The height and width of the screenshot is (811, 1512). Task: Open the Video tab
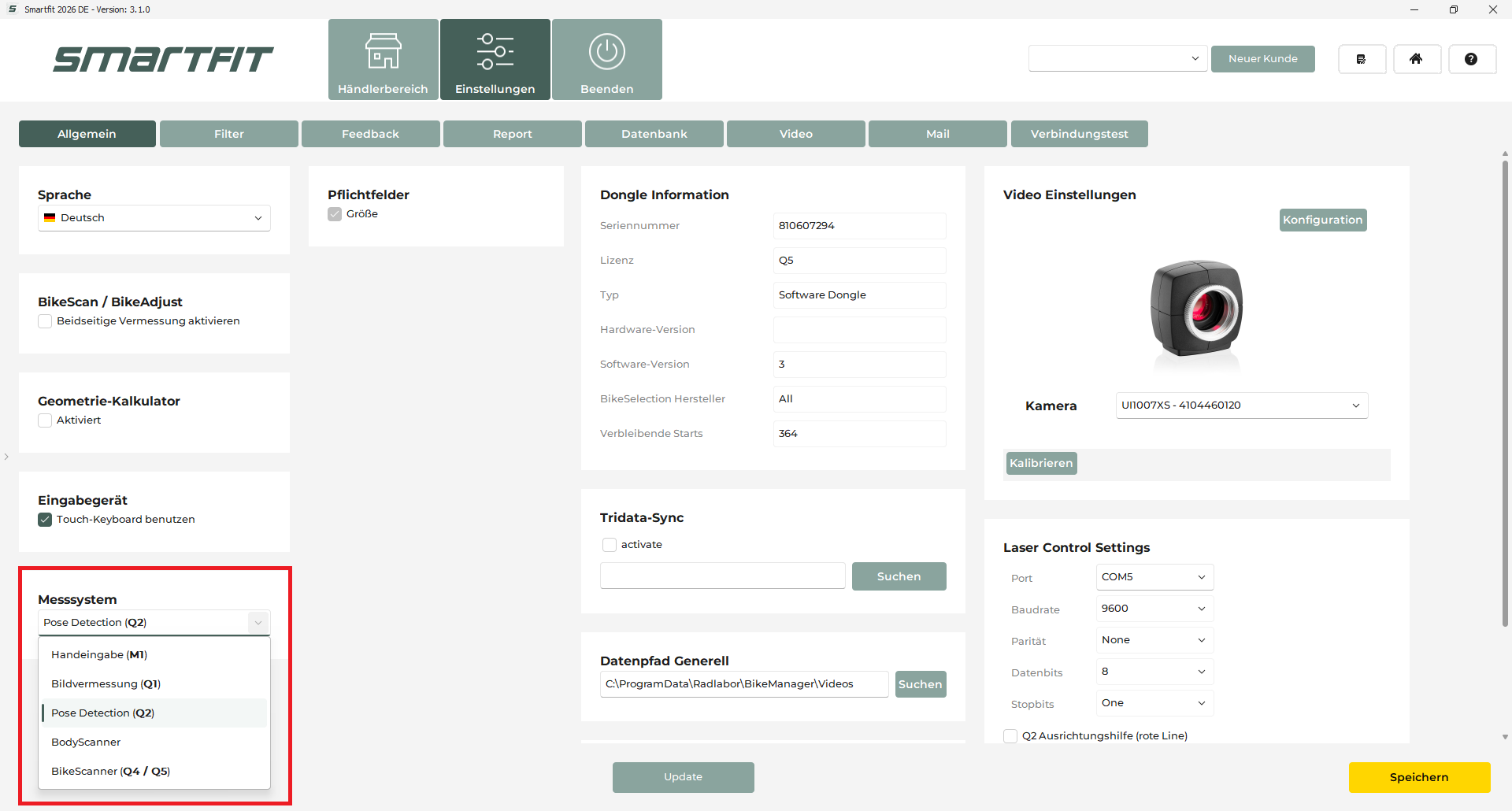pyautogui.click(x=796, y=134)
